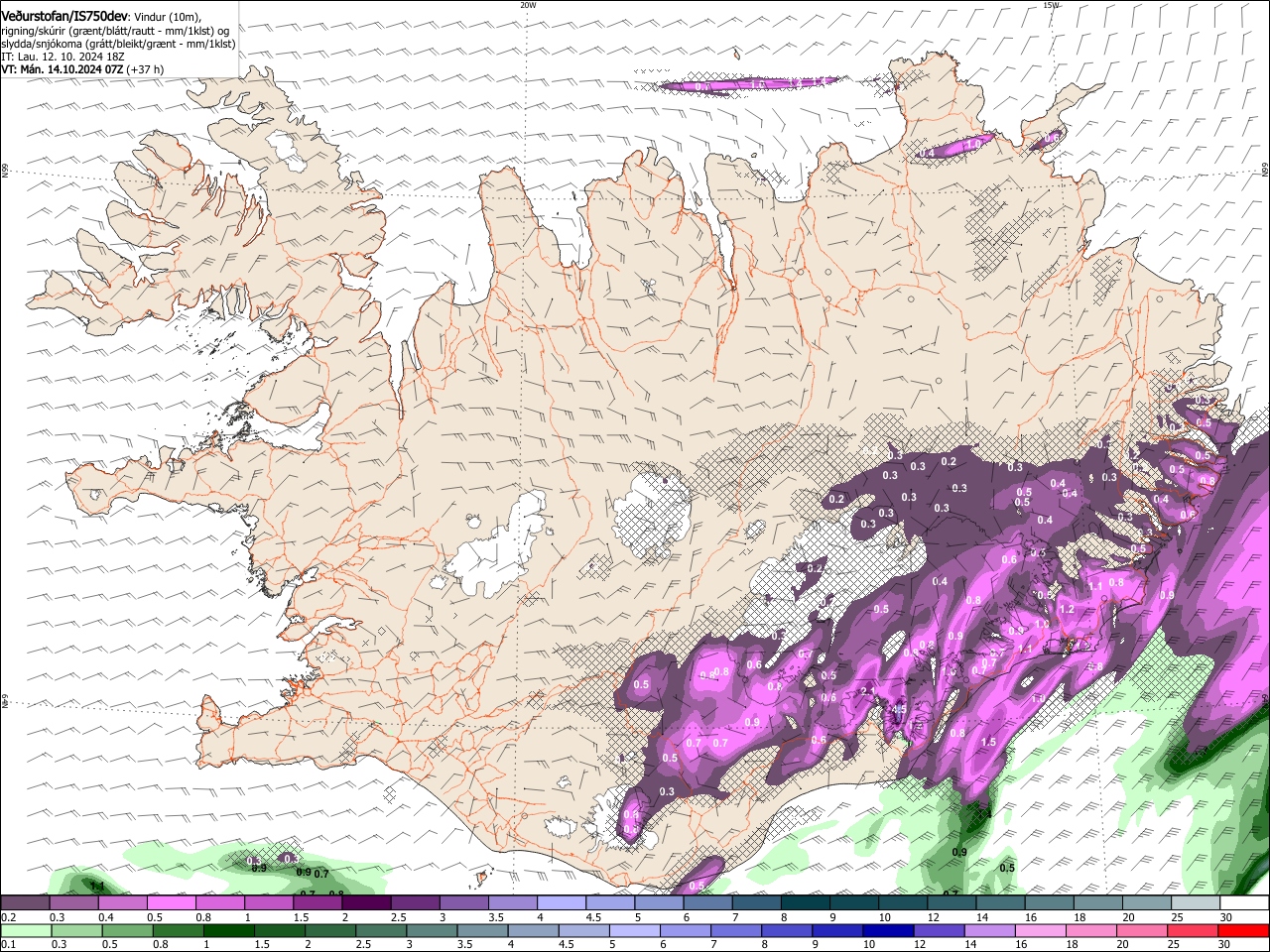Select the bright red bottom-row legend swatch above 30
1270x952 pixels.
(x=1244, y=931)
